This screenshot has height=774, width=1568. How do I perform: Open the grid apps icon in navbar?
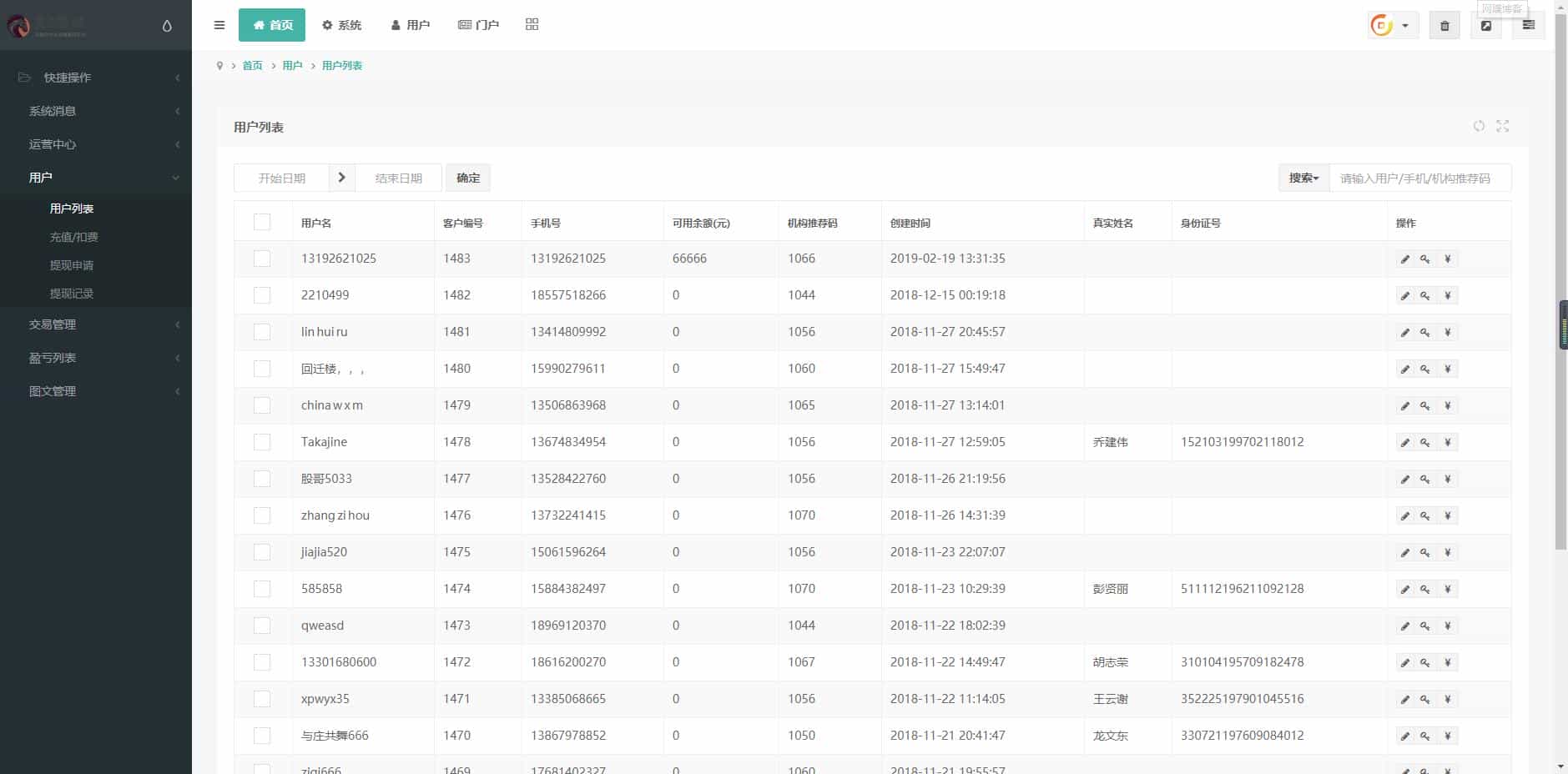coord(532,25)
